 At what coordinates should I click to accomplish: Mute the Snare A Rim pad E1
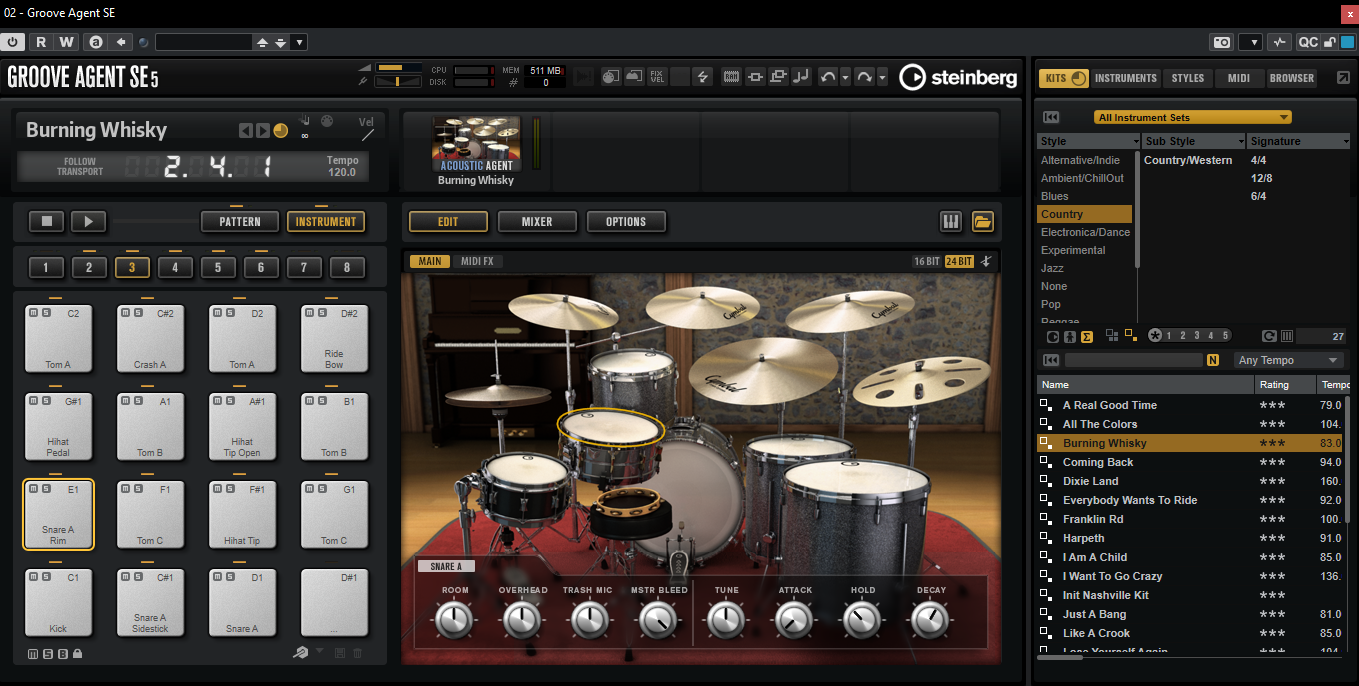(34, 489)
